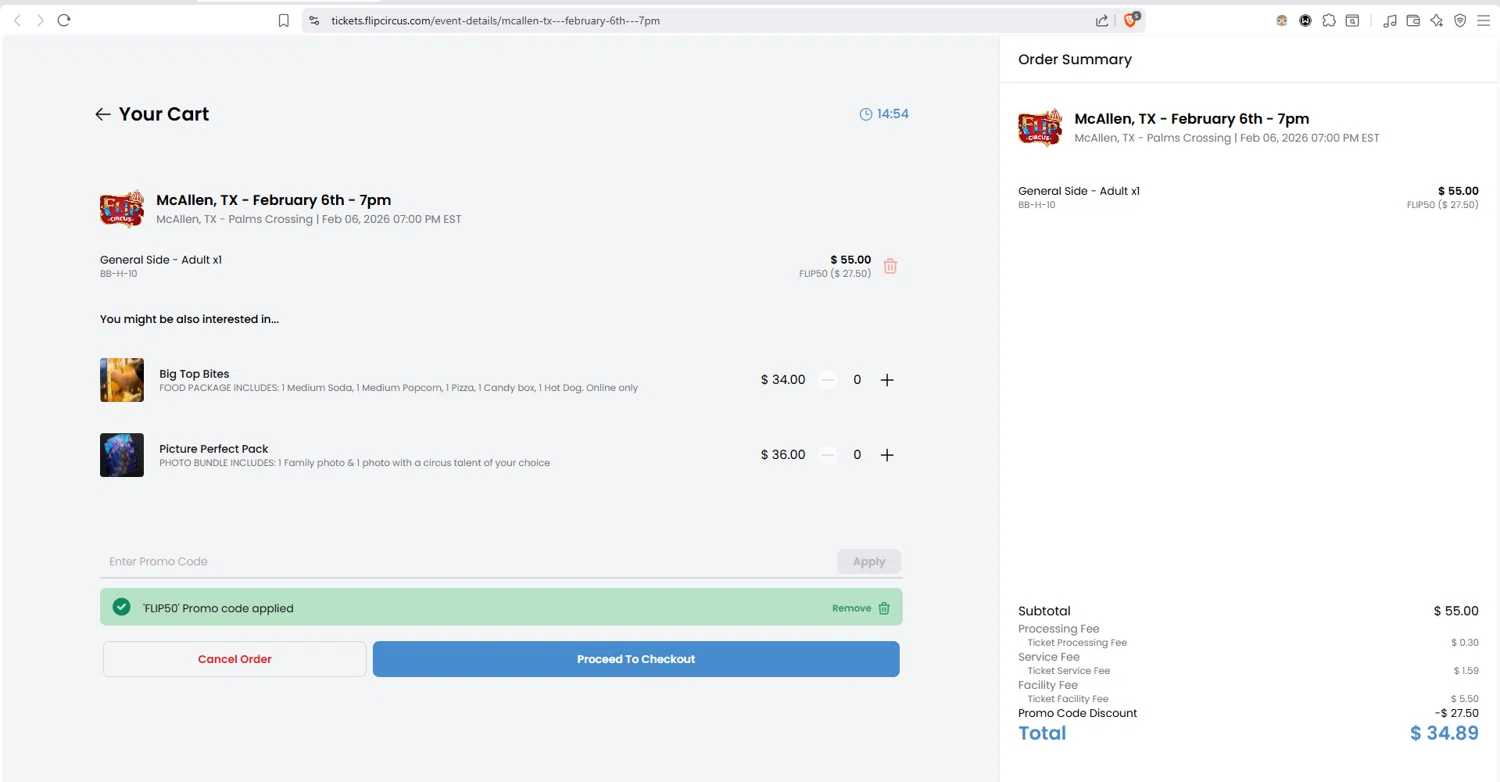Click the Enter Promo Code field
1500x782 pixels.
click(x=467, y=561)
